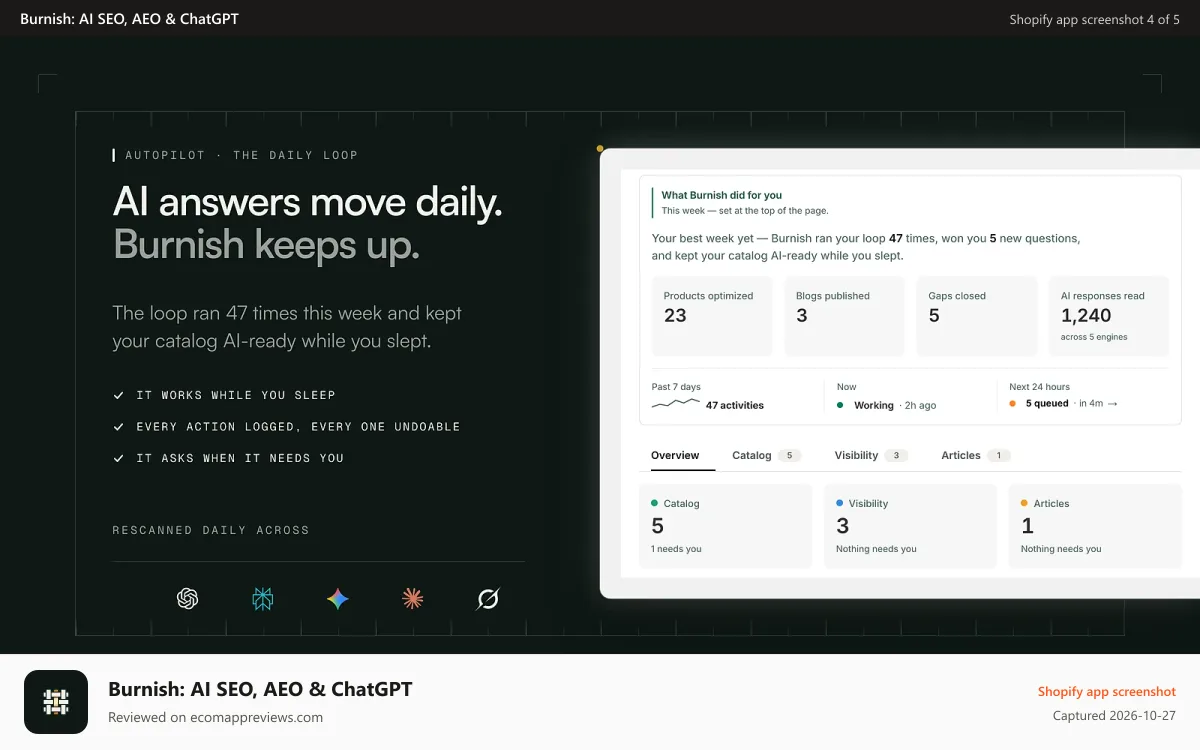Click 5 queued text
Image resolution: width=1200 pixels, height=750 pixels.
[x=1047, y=404]
